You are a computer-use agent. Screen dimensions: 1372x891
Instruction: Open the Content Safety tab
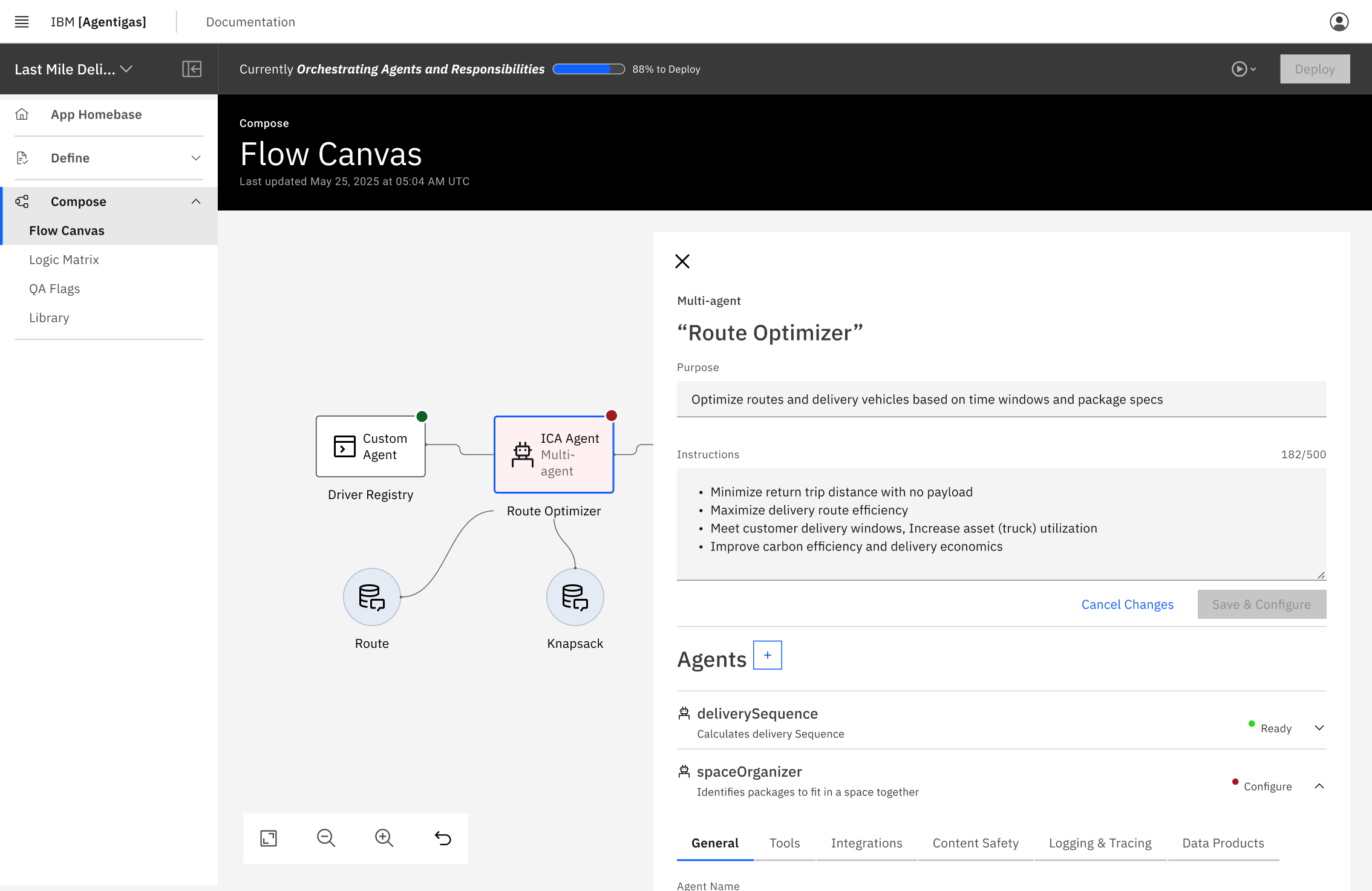click(x=975, y=843)
